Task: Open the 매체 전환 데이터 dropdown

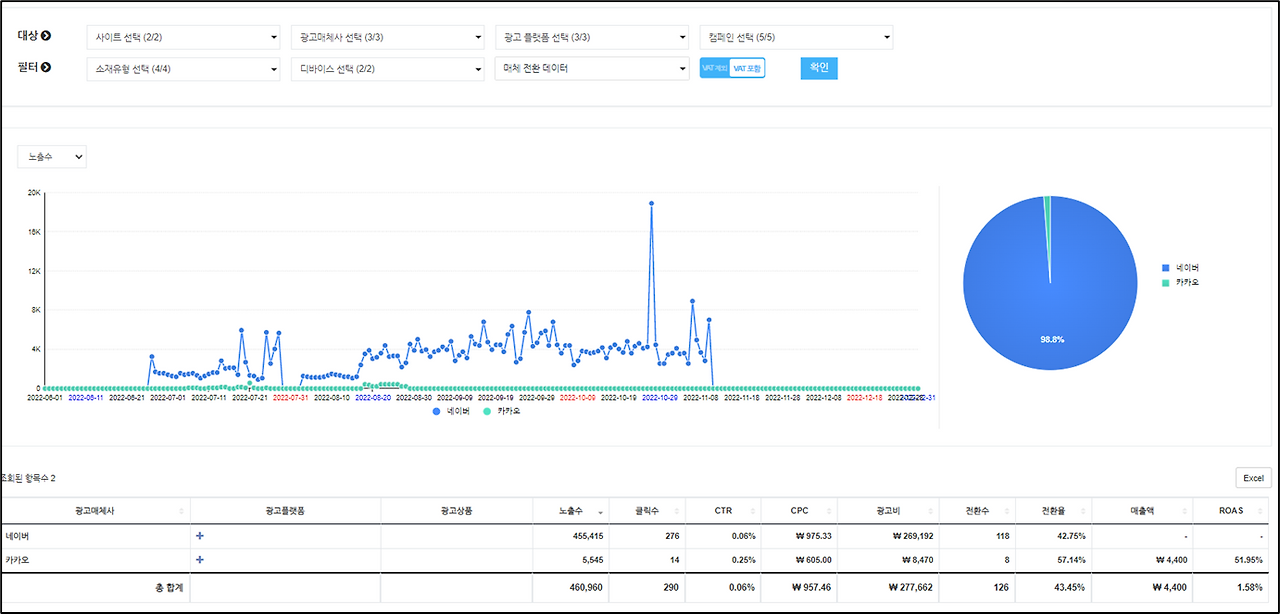Action: click(x=592, y=68)
